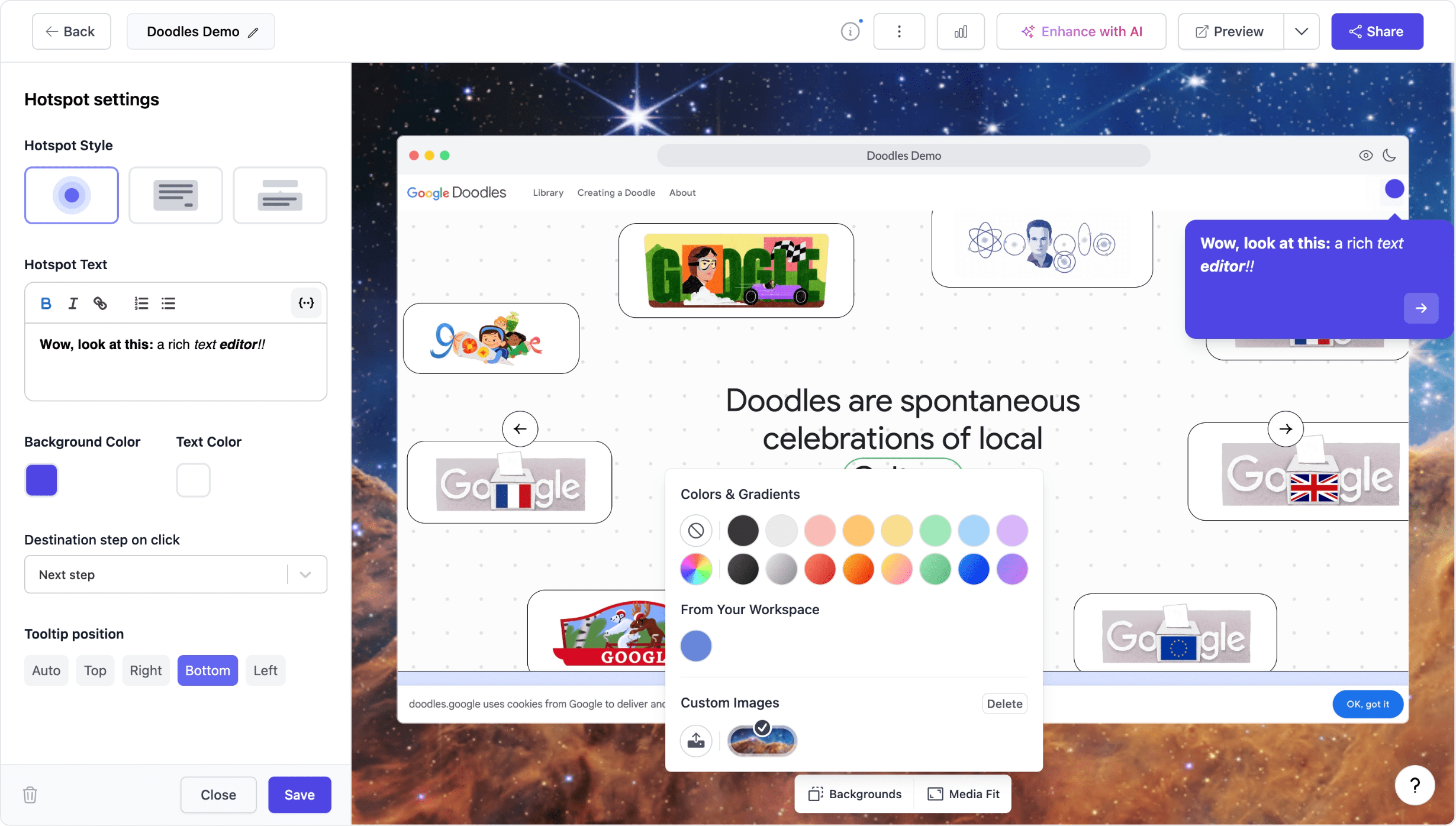
Task: Select the pulsing dot hotspot style
Action: (72, 195)
